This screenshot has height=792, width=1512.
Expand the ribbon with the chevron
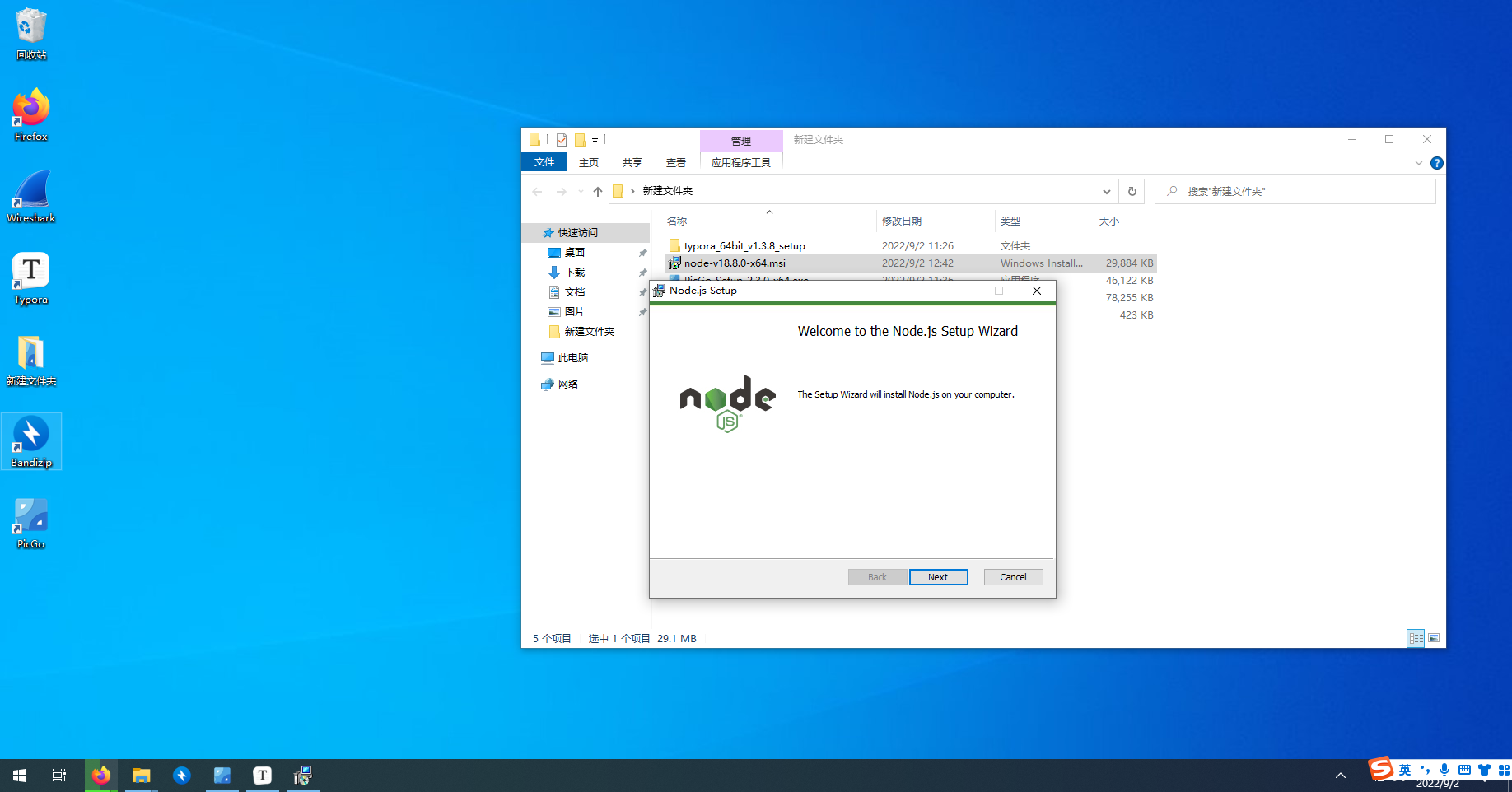pos(1418,163)
